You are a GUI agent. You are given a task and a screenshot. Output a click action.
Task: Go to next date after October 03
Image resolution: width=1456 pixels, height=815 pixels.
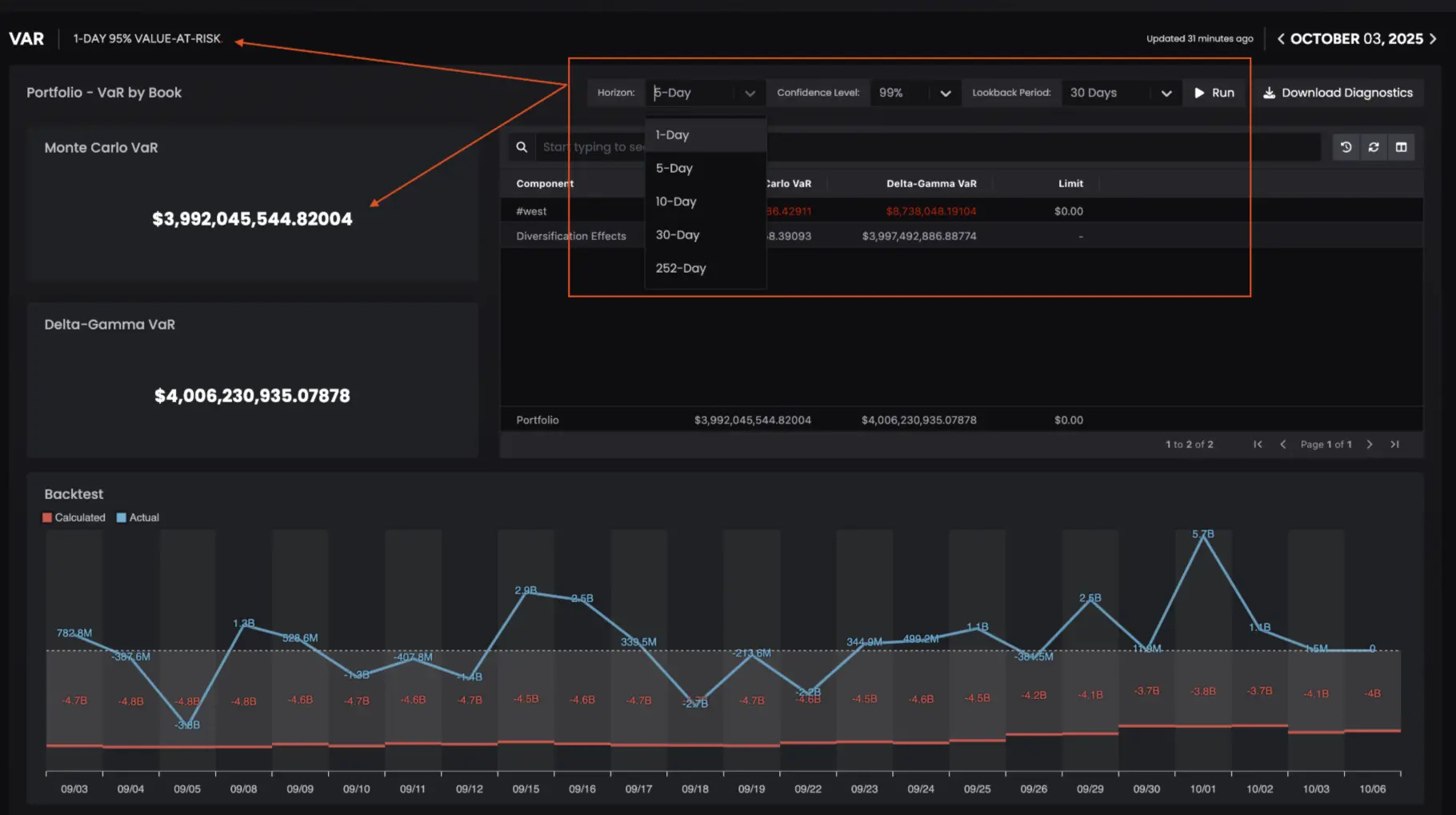tap(1433, 38)
